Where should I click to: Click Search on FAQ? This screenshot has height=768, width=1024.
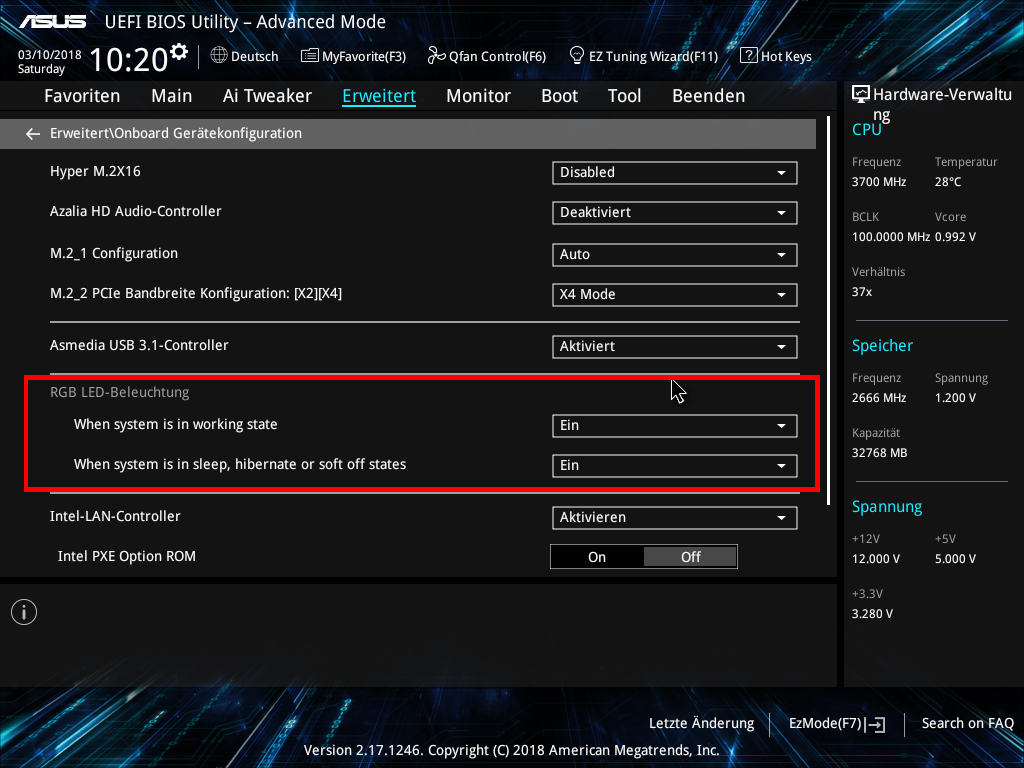coord(967,724)
